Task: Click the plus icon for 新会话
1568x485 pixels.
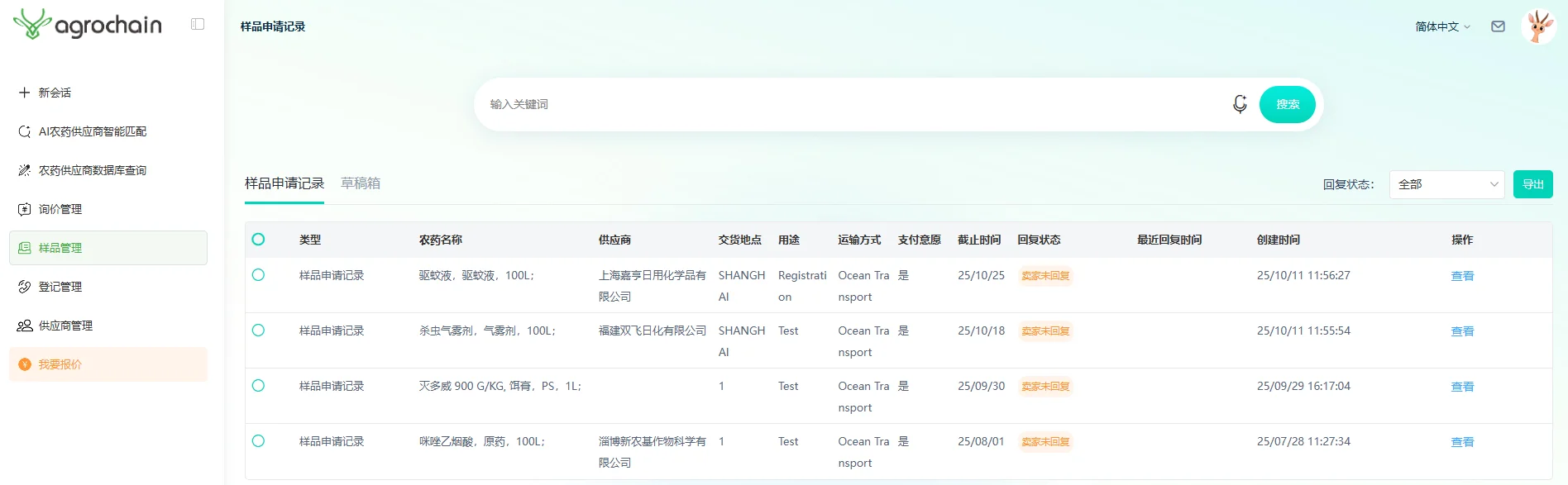Action: coord(24,93)
